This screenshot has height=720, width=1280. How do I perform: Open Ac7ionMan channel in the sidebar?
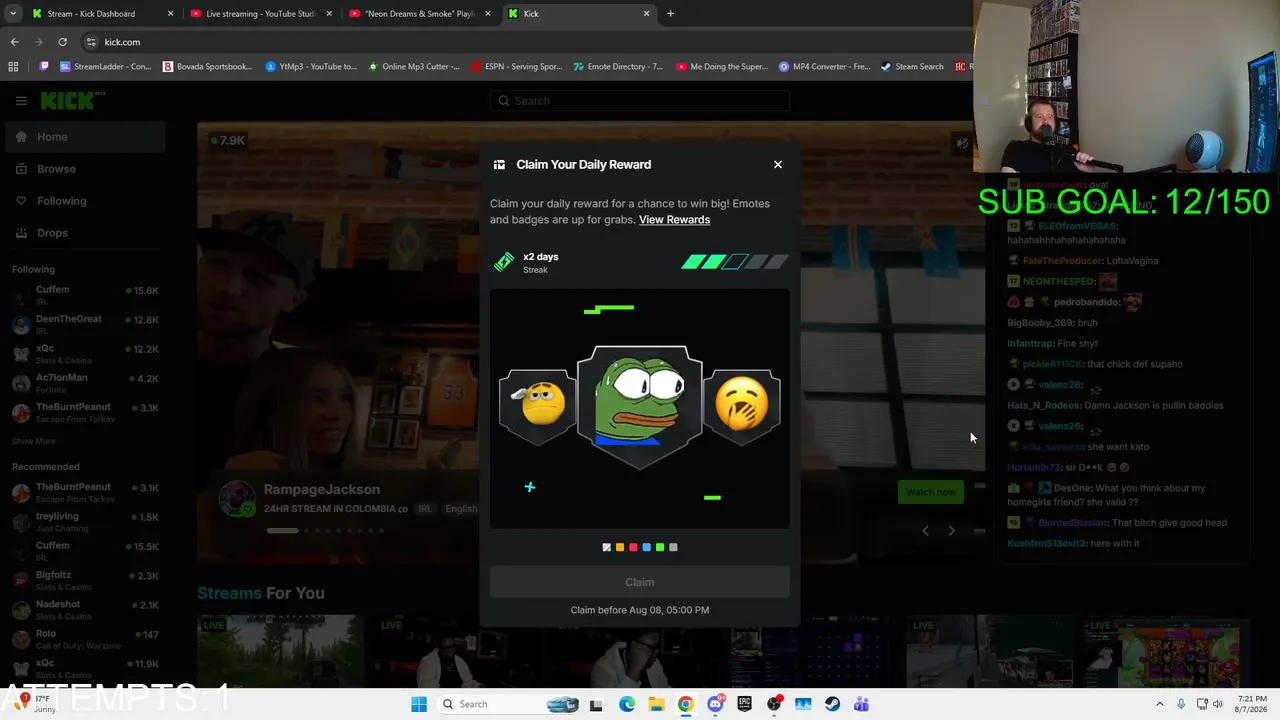pos(85,383)
